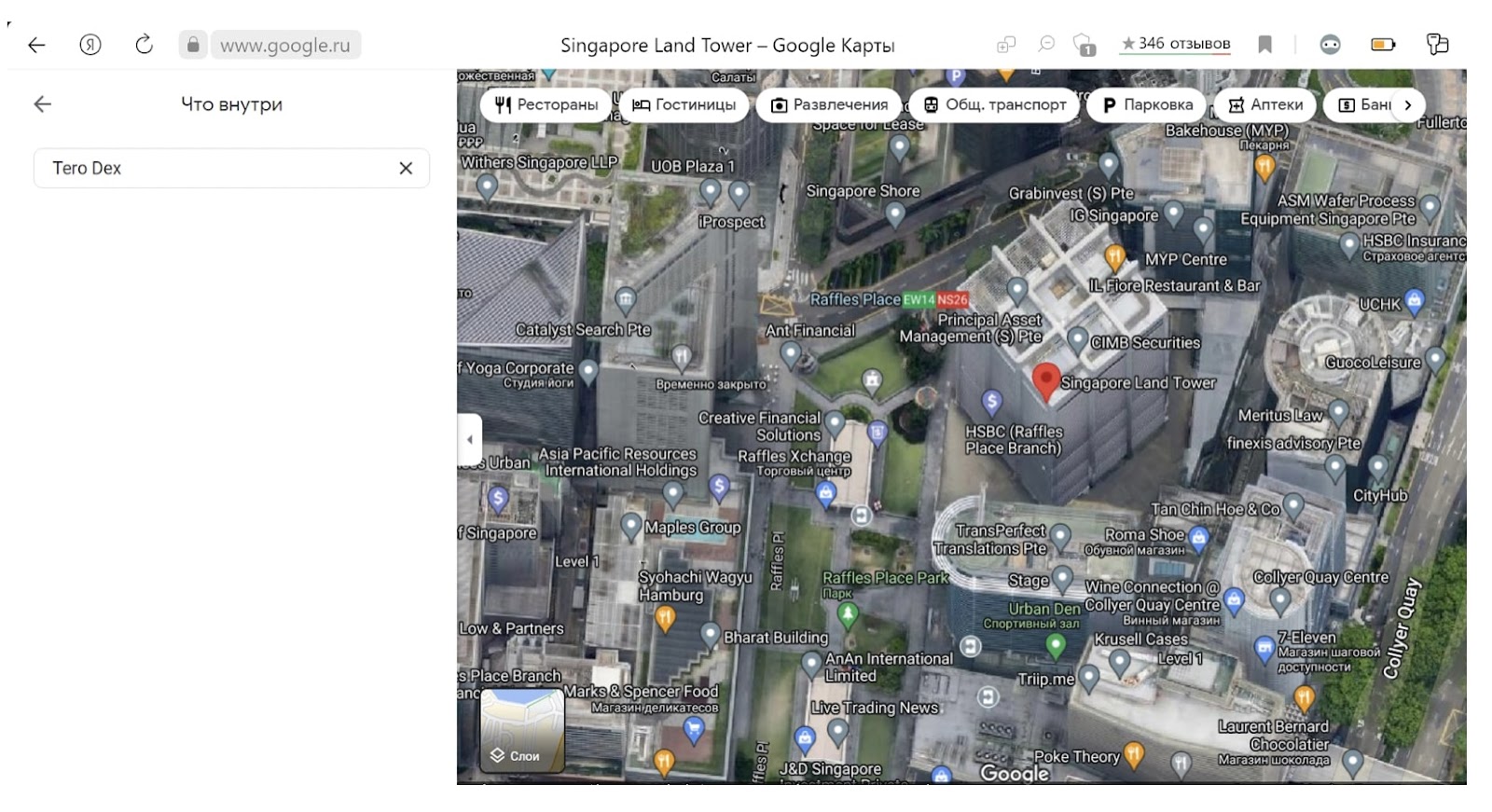This screenshot has height=812, width=1492.
Task: Click the red Singapore Land Tower pin
Action: point(1046,382)
